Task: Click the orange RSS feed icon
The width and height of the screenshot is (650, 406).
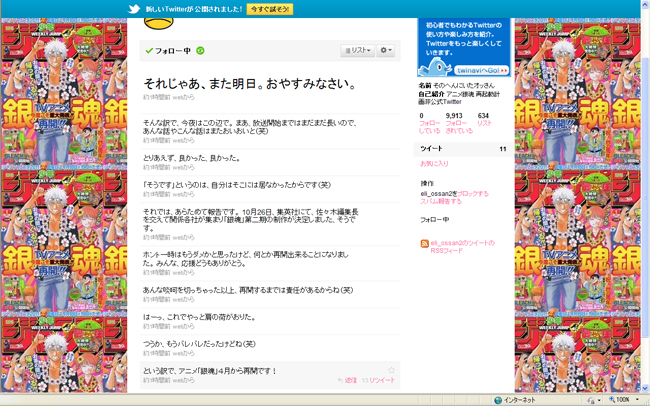Action: 424,243
